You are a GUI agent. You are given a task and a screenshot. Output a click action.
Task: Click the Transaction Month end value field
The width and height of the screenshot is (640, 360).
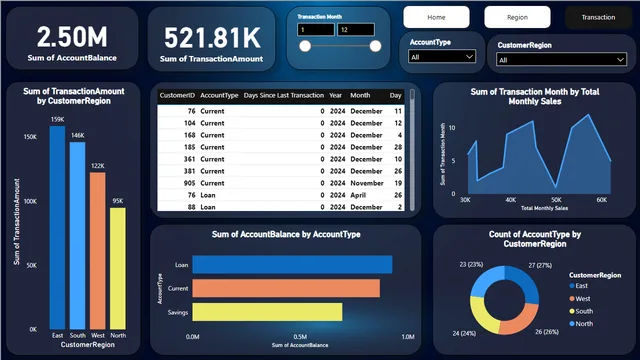click(x=356, y=30)
